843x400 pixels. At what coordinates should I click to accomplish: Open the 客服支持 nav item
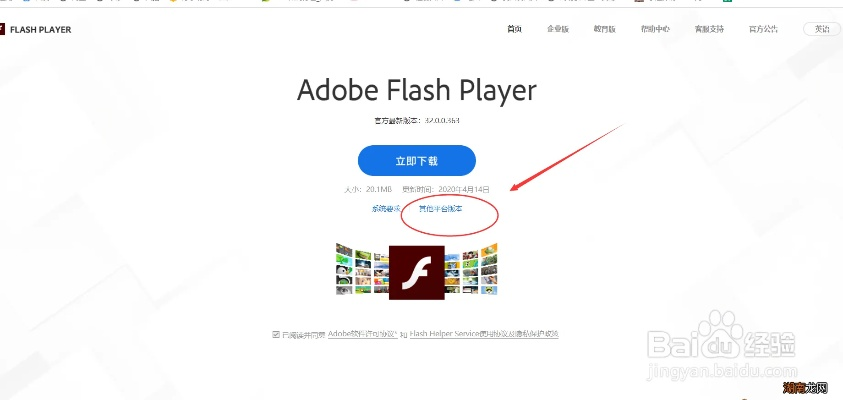point(709,29)
